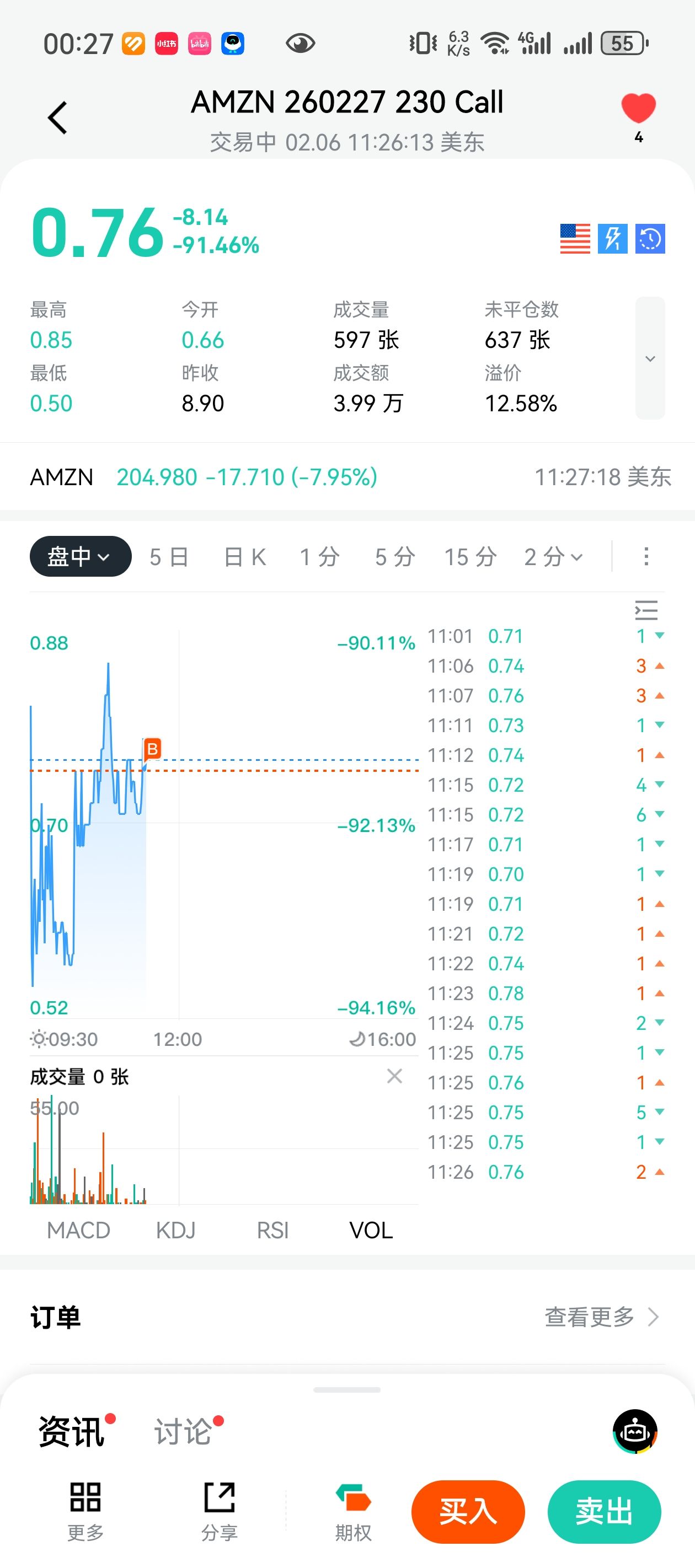Expand the quote details chevron
This screenshot has width=695, height=1568.
click(x=650, y=358)
